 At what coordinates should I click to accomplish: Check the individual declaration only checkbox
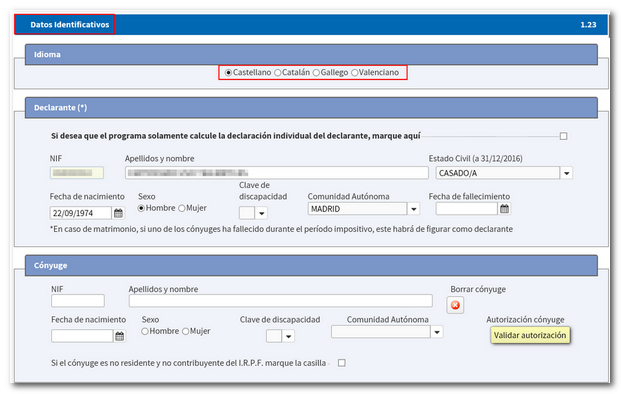click(x=563, y=136)
